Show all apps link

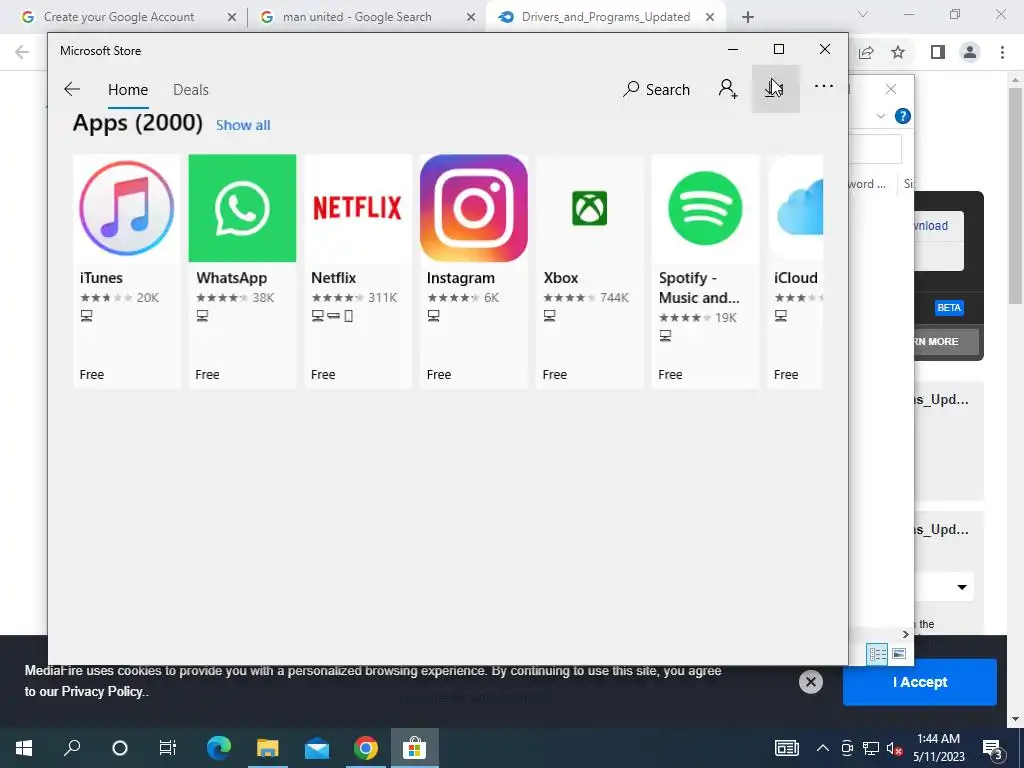pos(243,125)
